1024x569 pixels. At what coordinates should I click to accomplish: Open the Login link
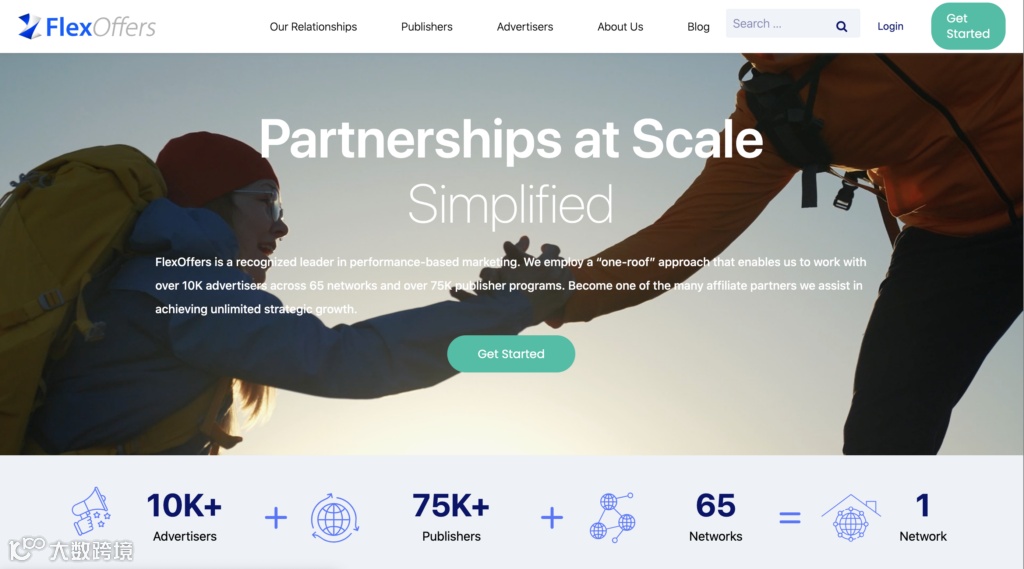[890, 26]
